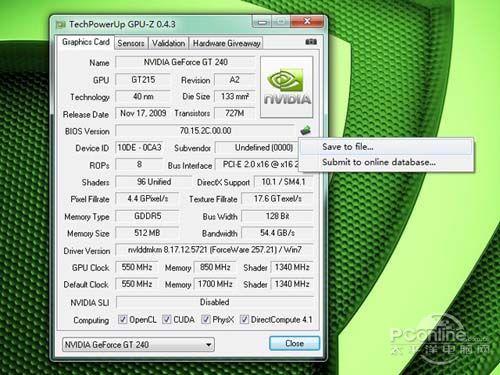The height and width of the screenshot is (375, 500).
Task: Click the Memory Type value GDDR5
Action: pyautogui.click(x=147, y=216)
